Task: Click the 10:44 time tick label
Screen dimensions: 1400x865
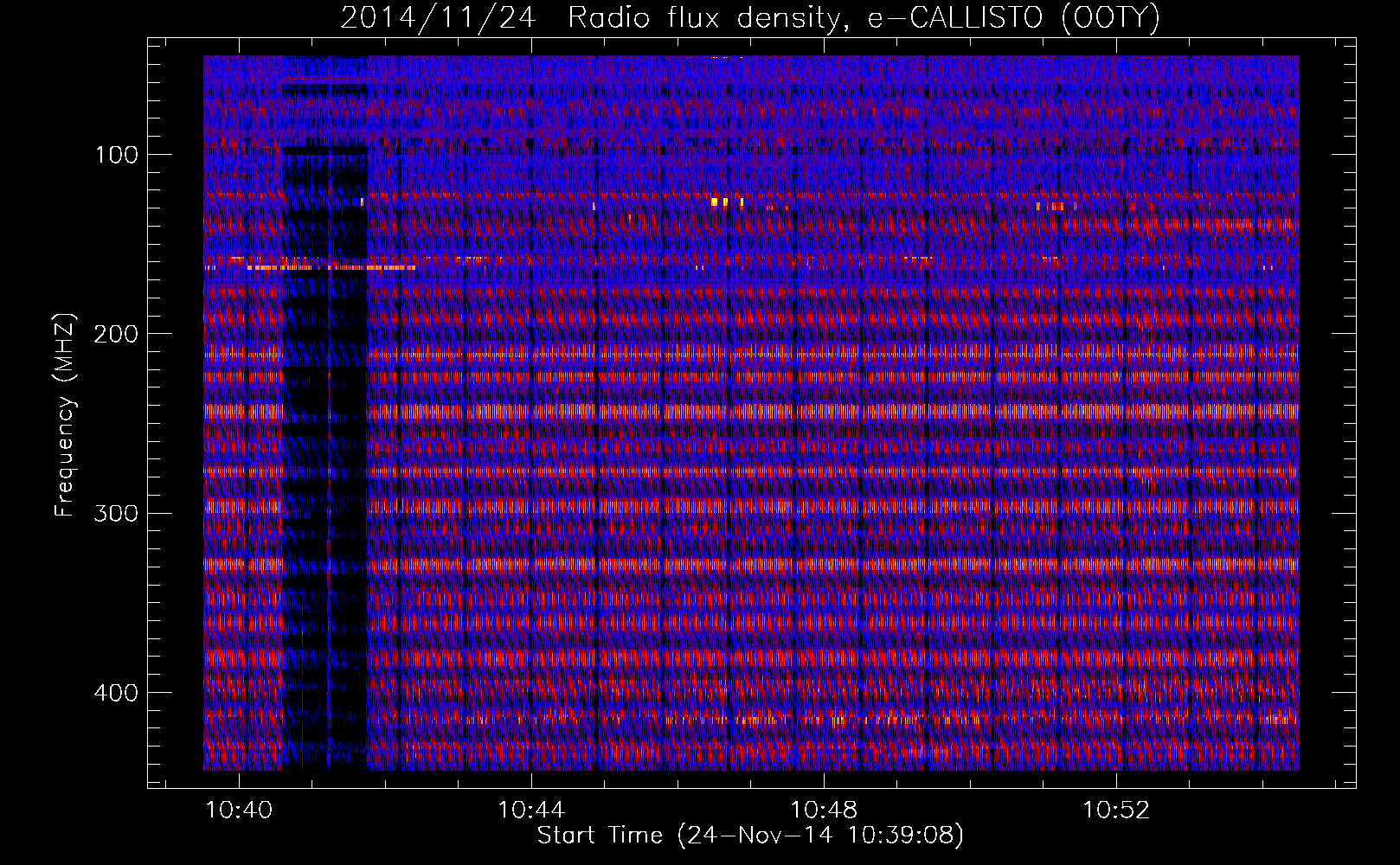Action: pyautogui.click(x=532, y=811)
